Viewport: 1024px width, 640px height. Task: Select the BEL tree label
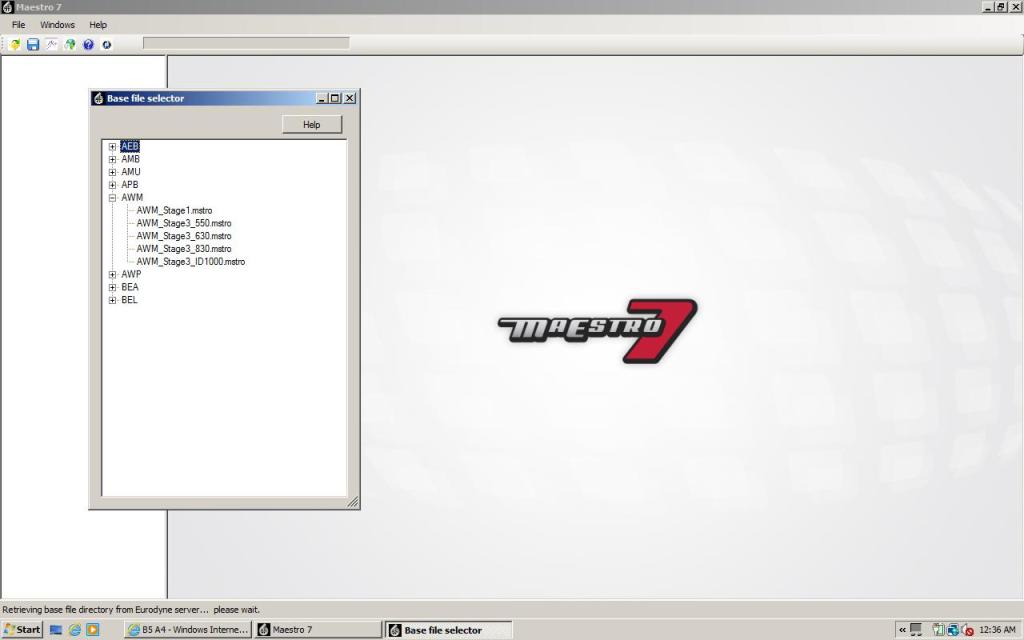tap(129, 300)
